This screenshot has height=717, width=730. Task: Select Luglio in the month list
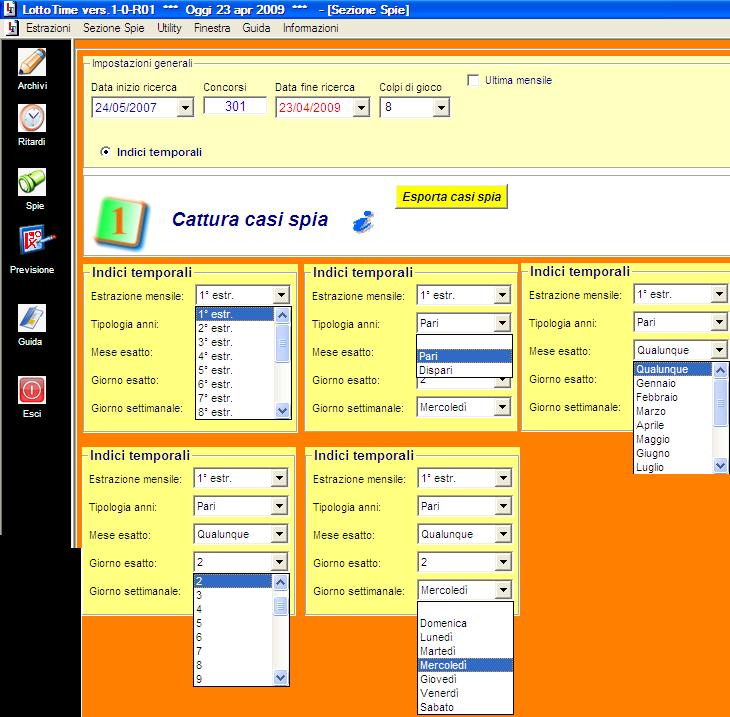(x=673, y=467)
